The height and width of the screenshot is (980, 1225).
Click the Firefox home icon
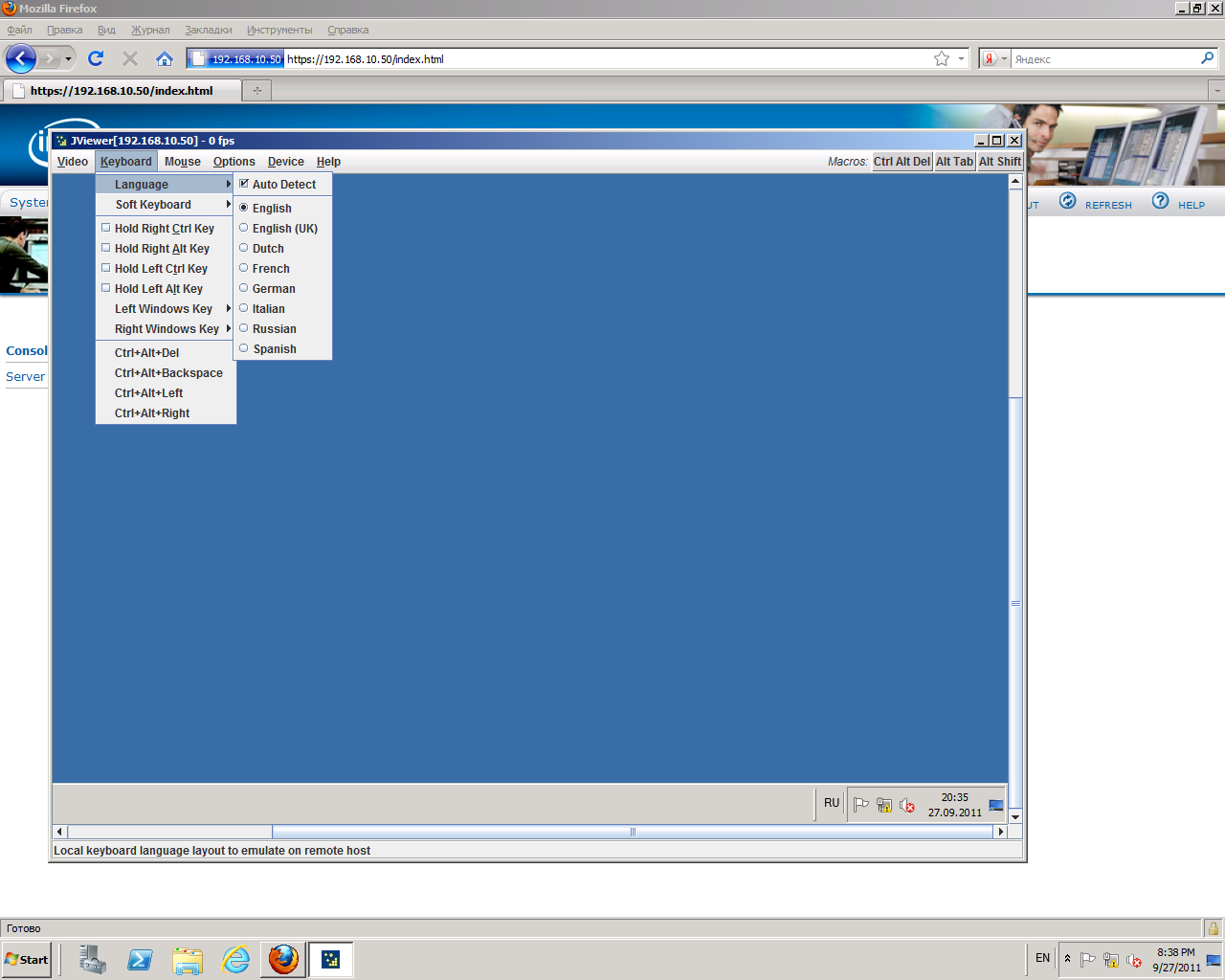pos(165,58)
